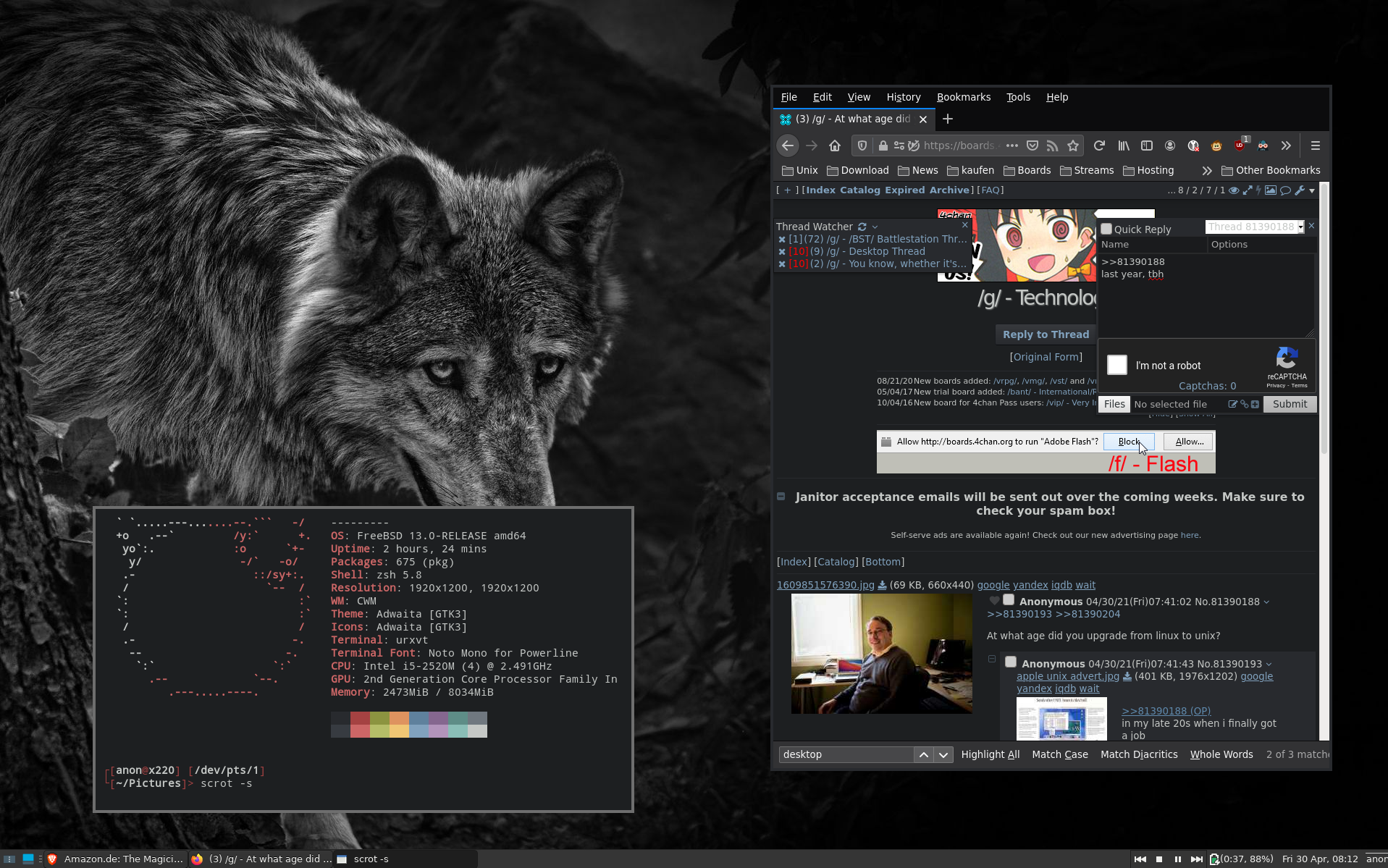Open the File menu
The width and height of the screenshot is (1388, 868).
788,97
